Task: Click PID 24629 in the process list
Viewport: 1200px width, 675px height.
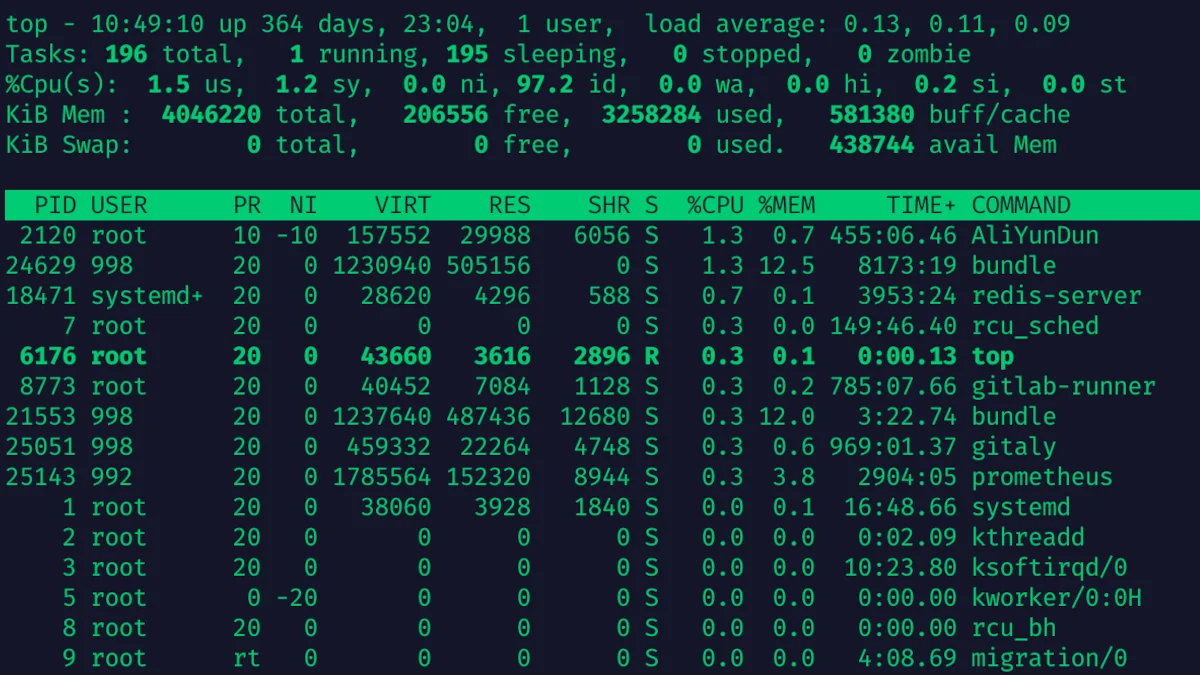Action: tap(41, 266)
